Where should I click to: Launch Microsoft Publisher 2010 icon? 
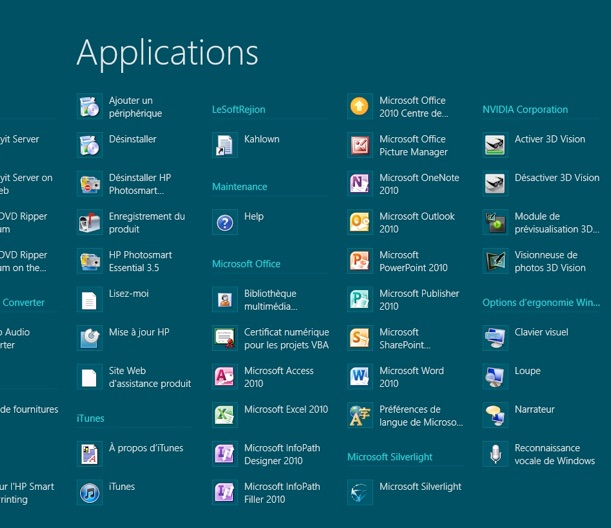point(360,299)
